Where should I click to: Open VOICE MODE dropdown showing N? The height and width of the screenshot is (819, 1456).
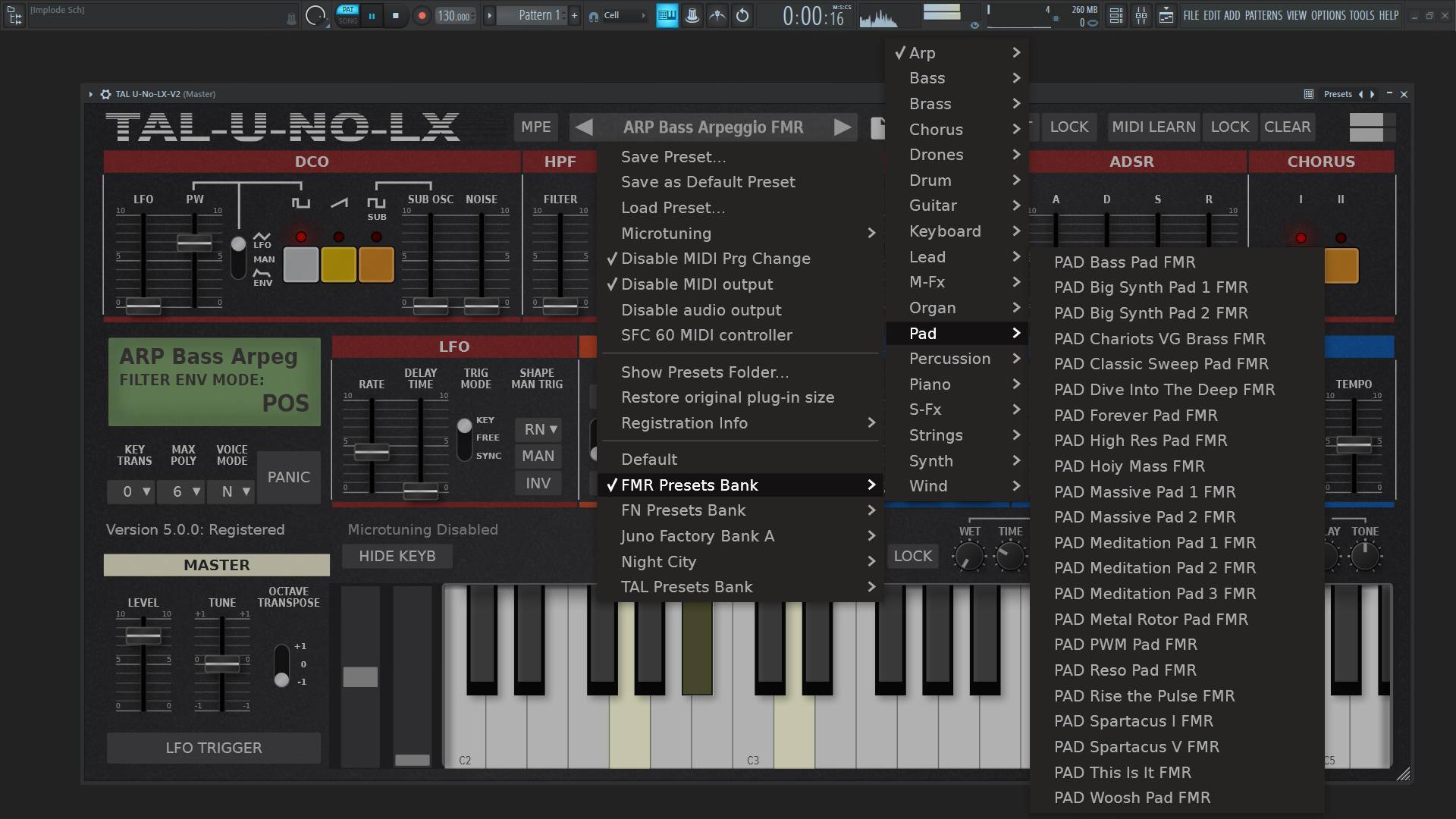[x=231, y=491]
